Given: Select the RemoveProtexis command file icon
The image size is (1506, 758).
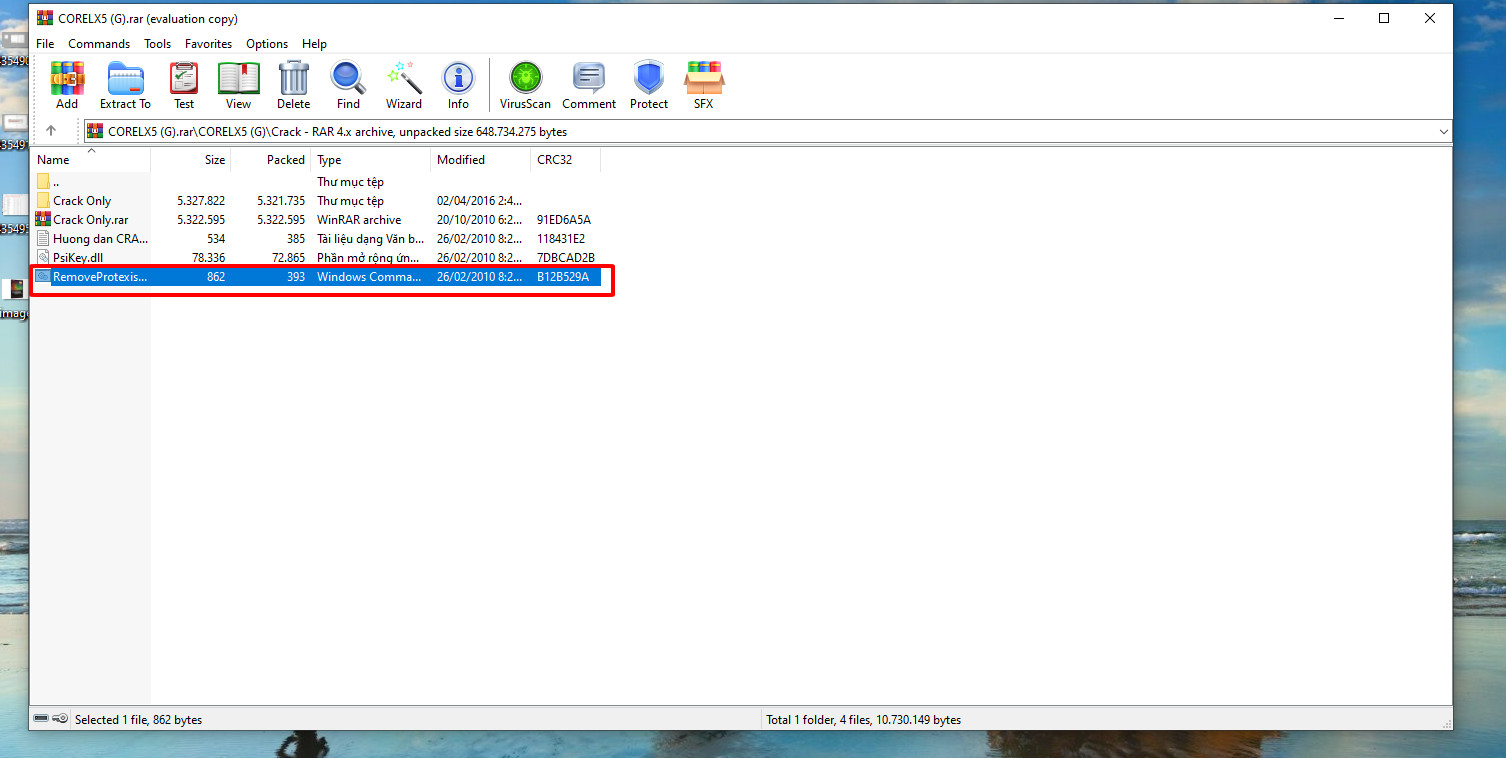Looking at the screenshot, I should tap(43, 277).
